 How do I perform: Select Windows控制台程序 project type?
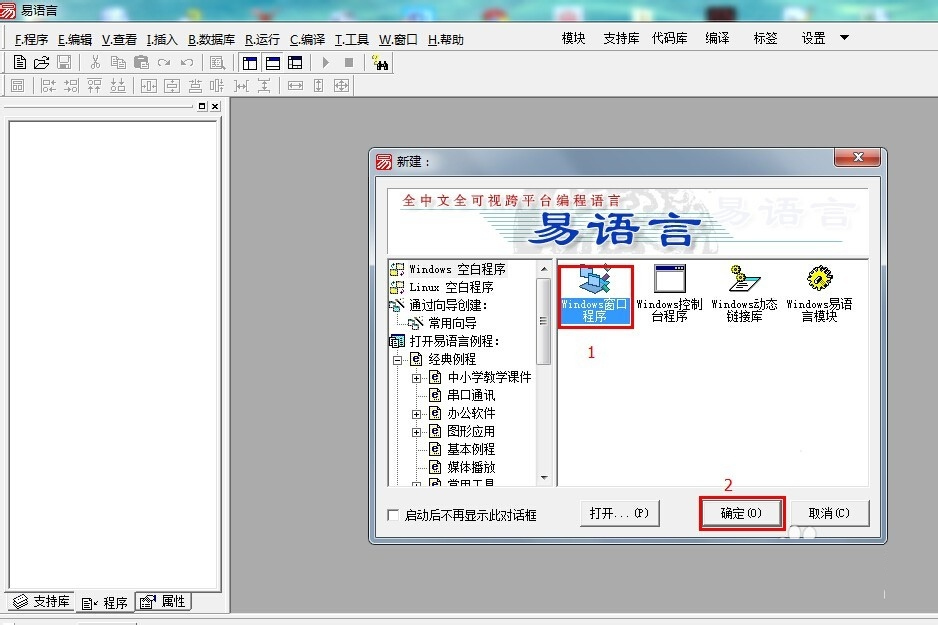pyautogui.click(x=669, y=294)
